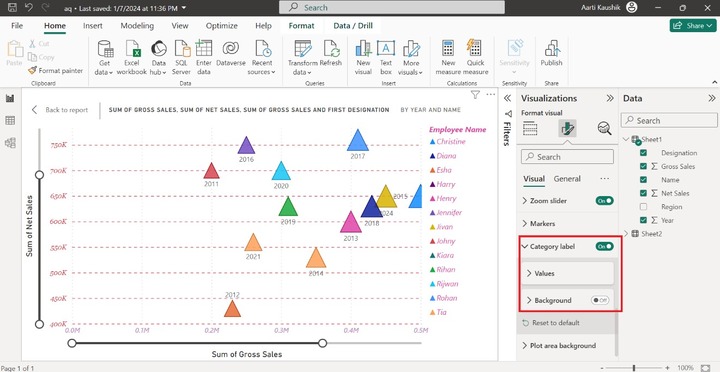Open the filter icon above the chart
Image resolution: width=720 pixels, height=372 pixels.
point(475,95)
